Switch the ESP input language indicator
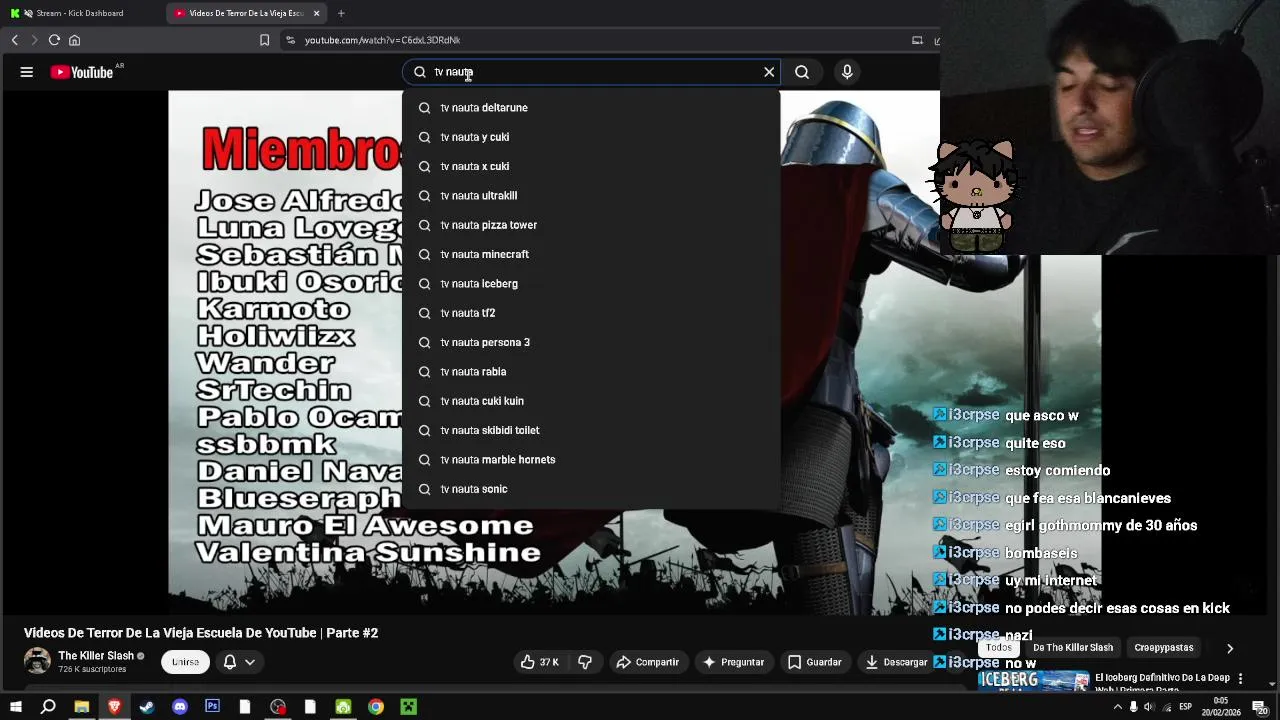The image size is (1280, 720). click(1185, 707)
